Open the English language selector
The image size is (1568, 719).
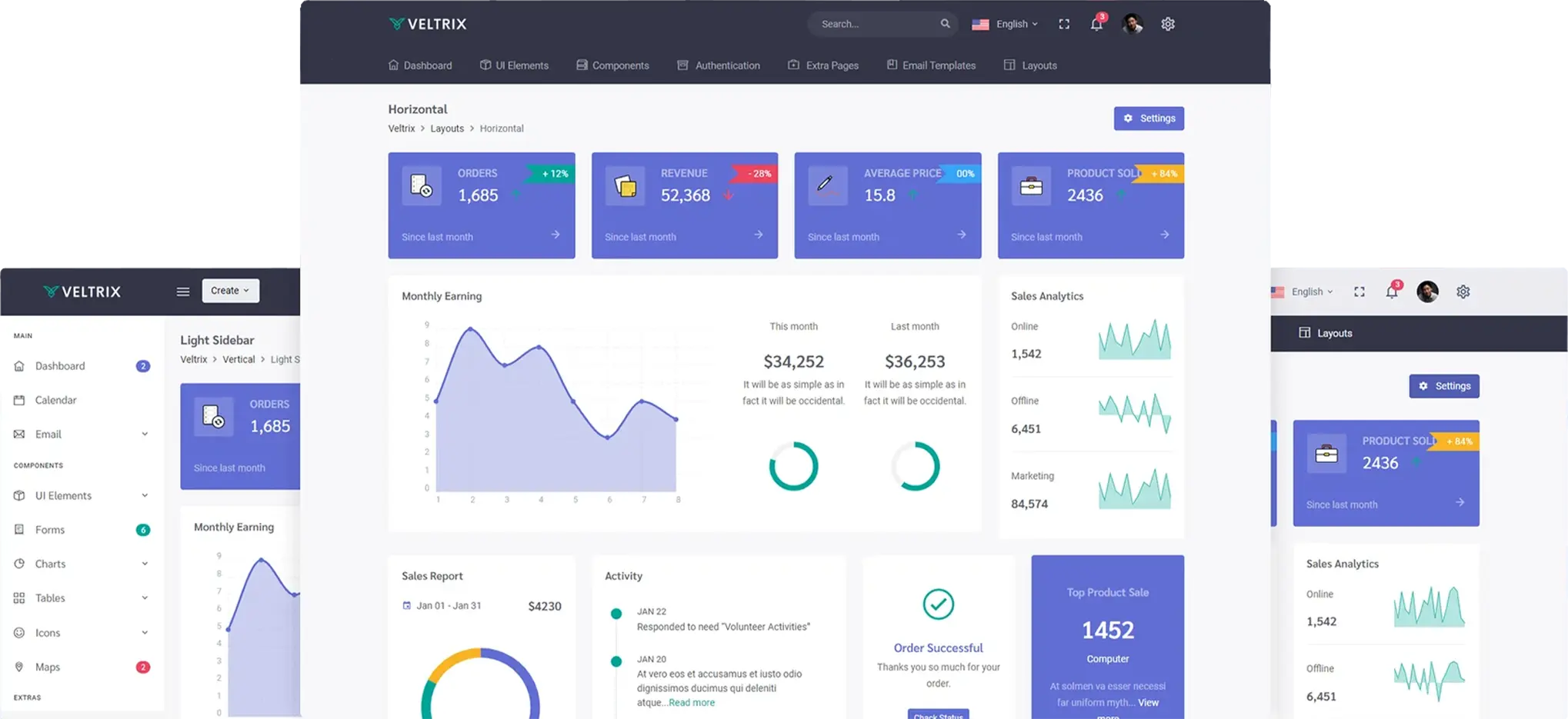coord(1006,24)
